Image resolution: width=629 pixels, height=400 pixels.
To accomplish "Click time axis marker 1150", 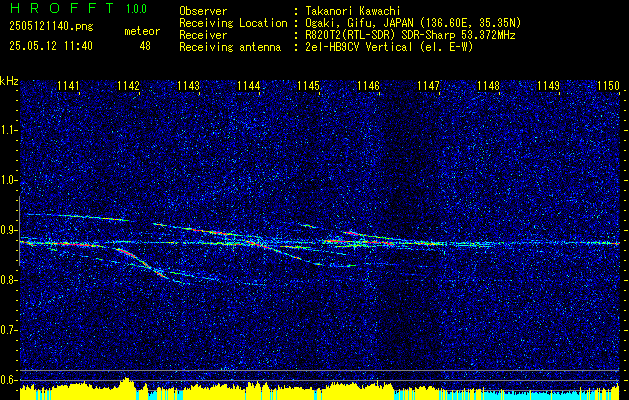I will [609, 86].
